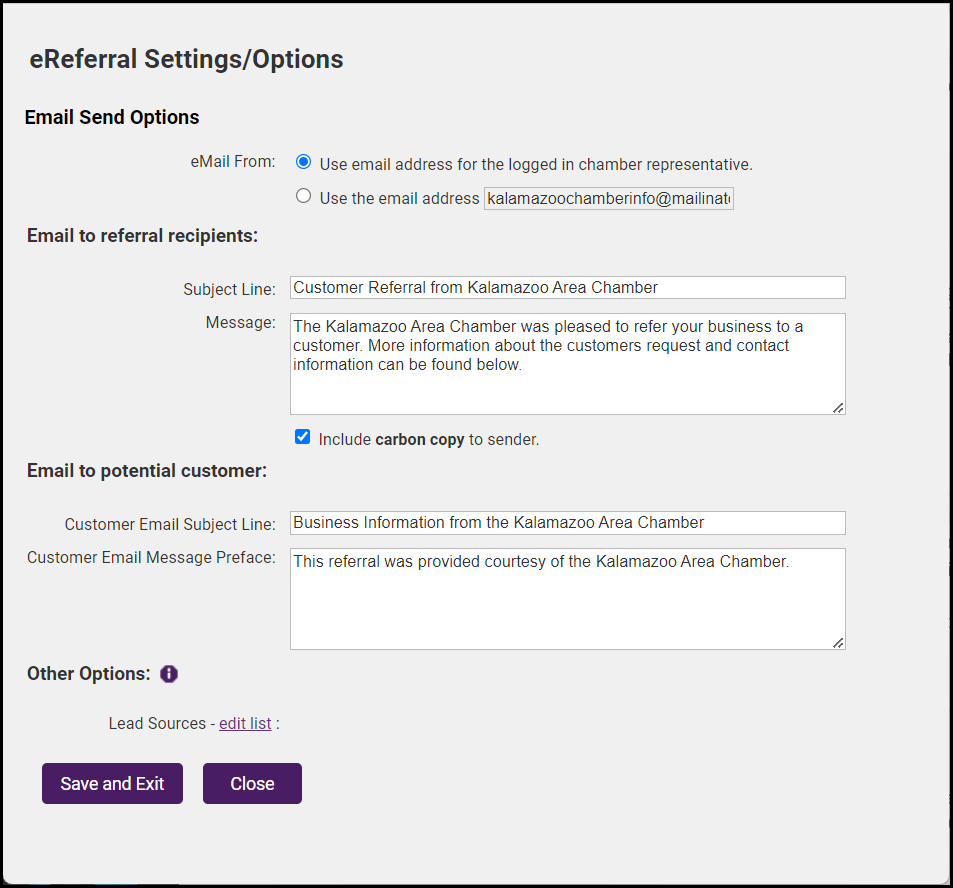Click the "Customer Email Message Preface:" label

pyautogui.click(x=151, y=557)
